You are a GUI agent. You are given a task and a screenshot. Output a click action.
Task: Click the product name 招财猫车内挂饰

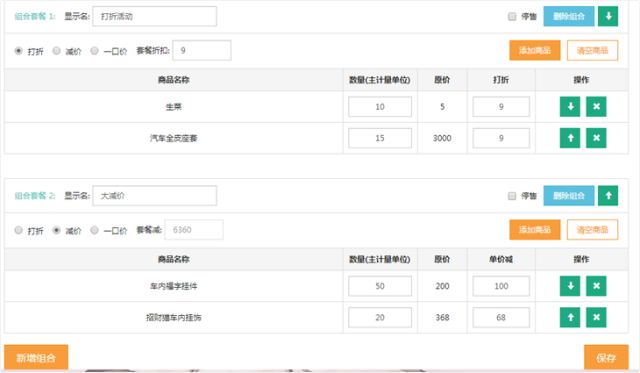click(173, 317)
